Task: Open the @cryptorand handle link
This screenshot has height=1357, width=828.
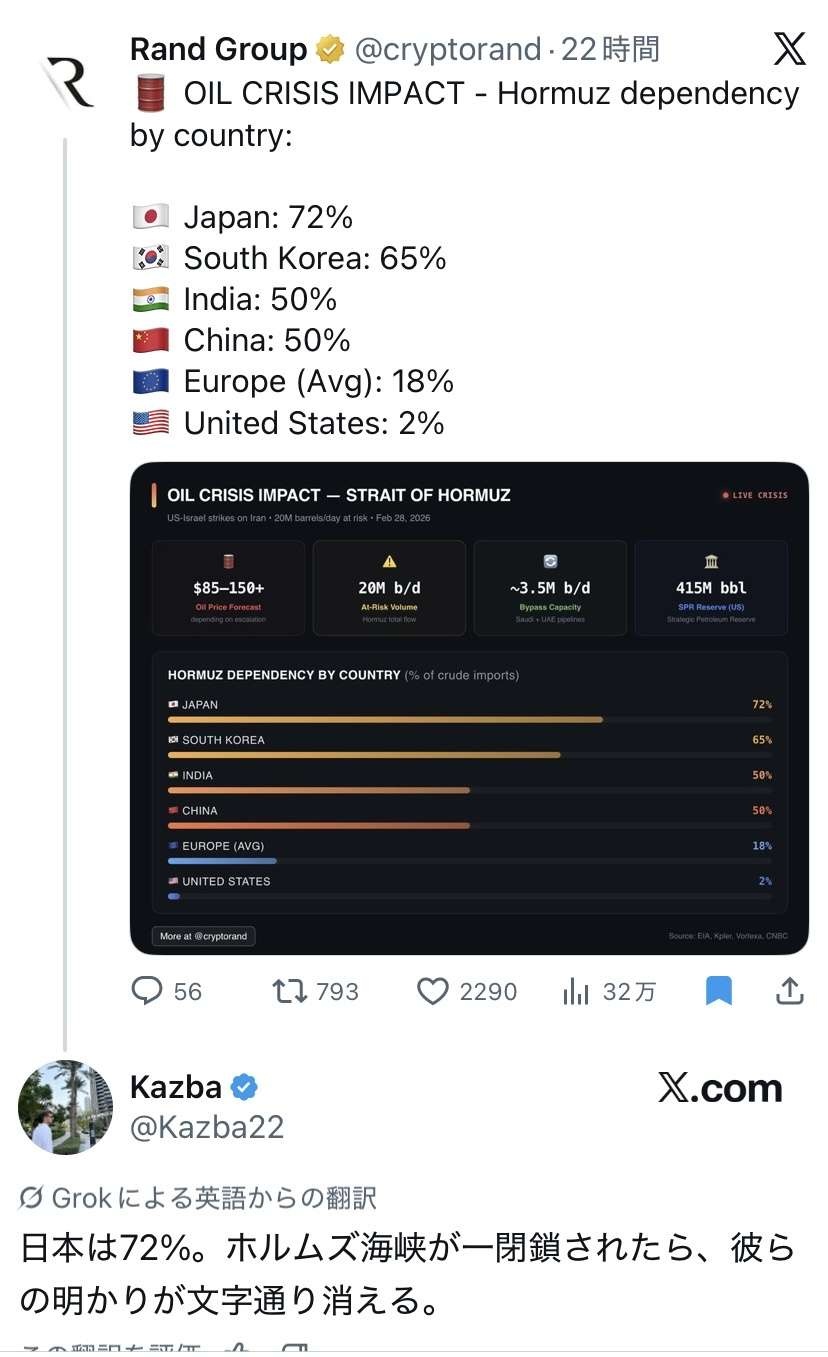Action: tap(447, 48)
